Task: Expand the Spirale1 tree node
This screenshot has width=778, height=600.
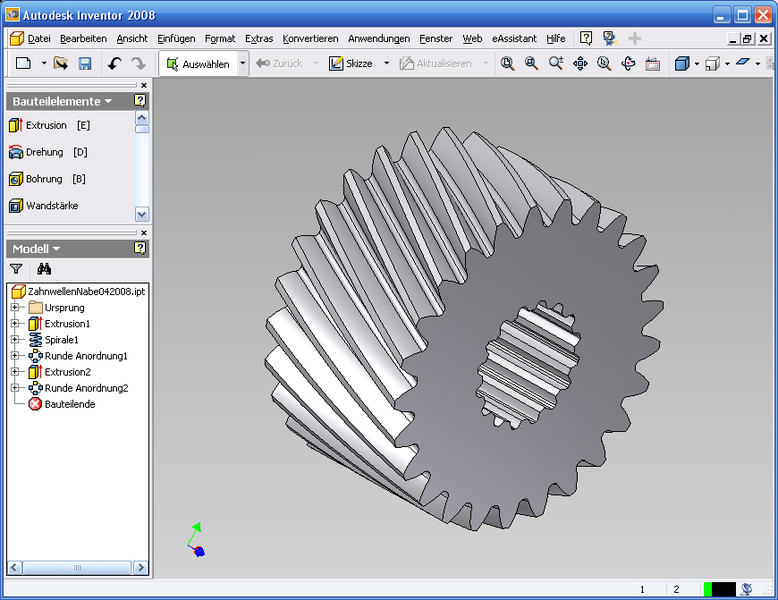Action: (x=16, y=340)
